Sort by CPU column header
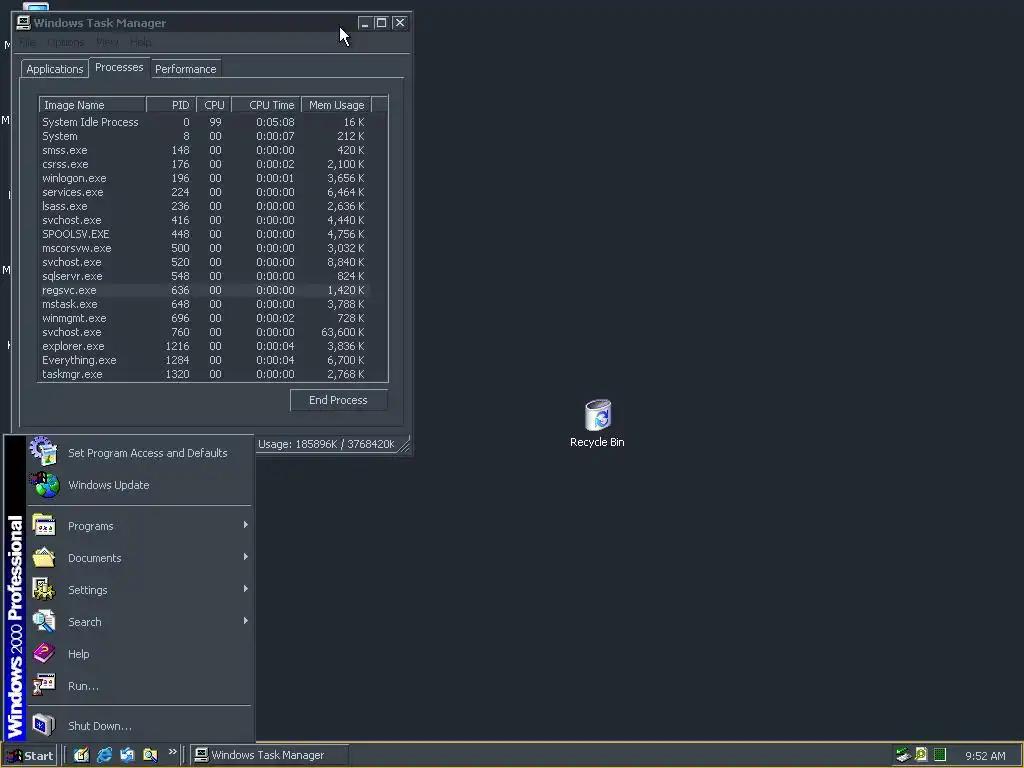This screenshot has height=768, width=1024. pyautogui.click(x=214, y=105)
